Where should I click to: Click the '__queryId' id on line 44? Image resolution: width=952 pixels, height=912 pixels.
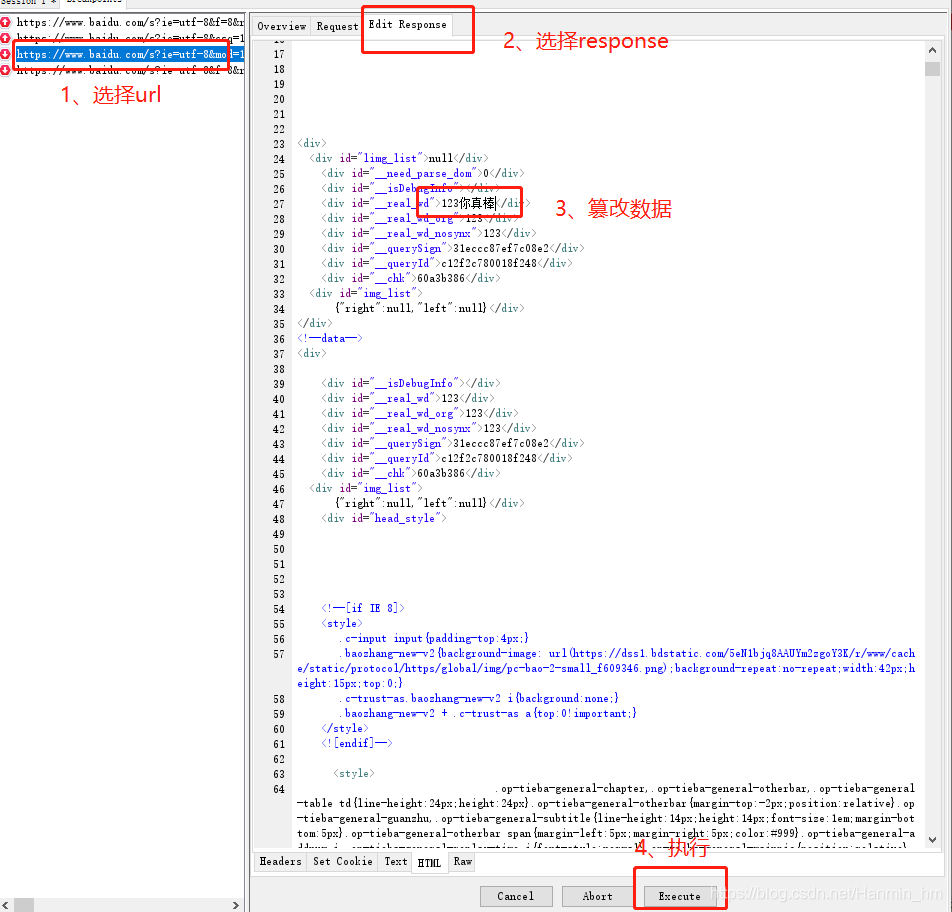coord(402,458)
